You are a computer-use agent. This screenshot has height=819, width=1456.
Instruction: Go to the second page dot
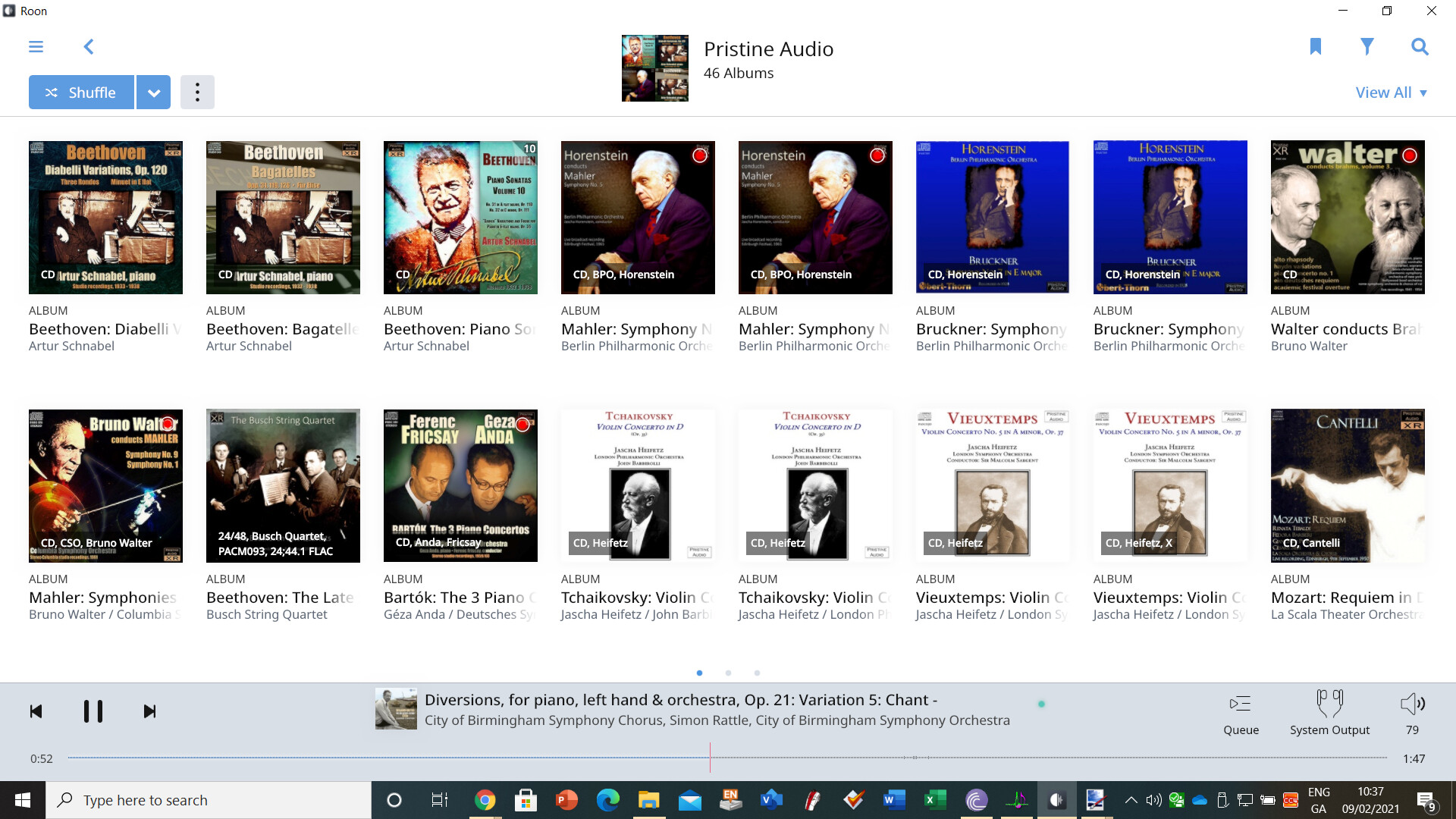pyautogui.click(x=728, y=673)
